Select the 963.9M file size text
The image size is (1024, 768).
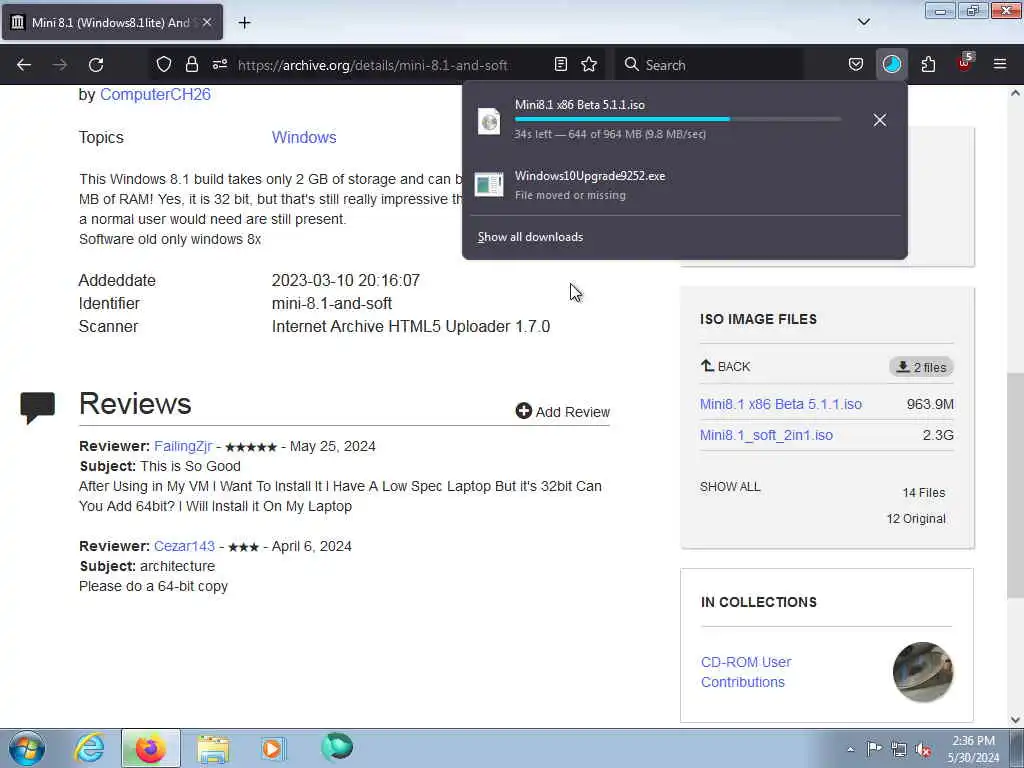click(x=930, y=404)
